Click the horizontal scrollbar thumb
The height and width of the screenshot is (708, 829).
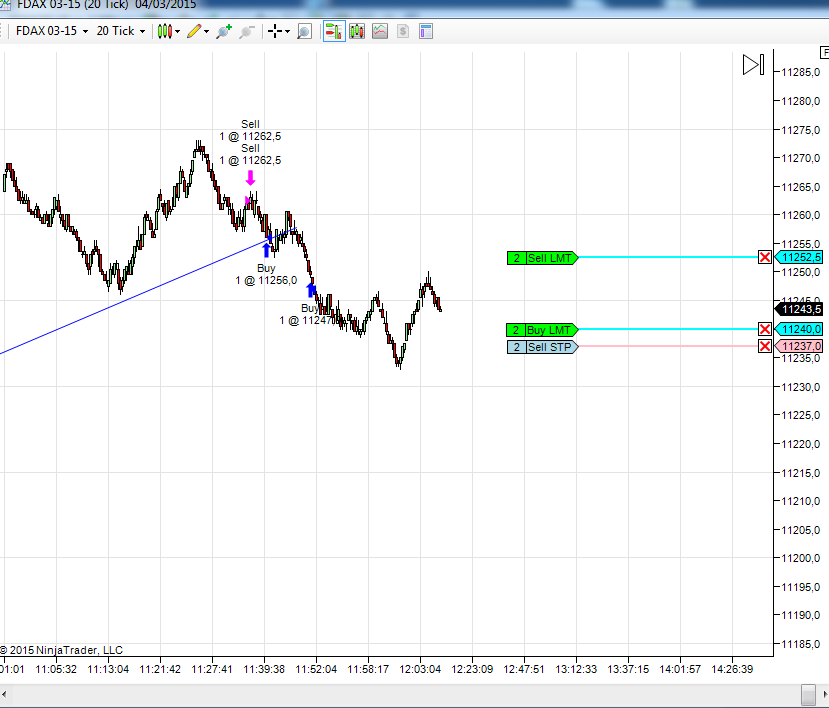click(x=808, y=694)
